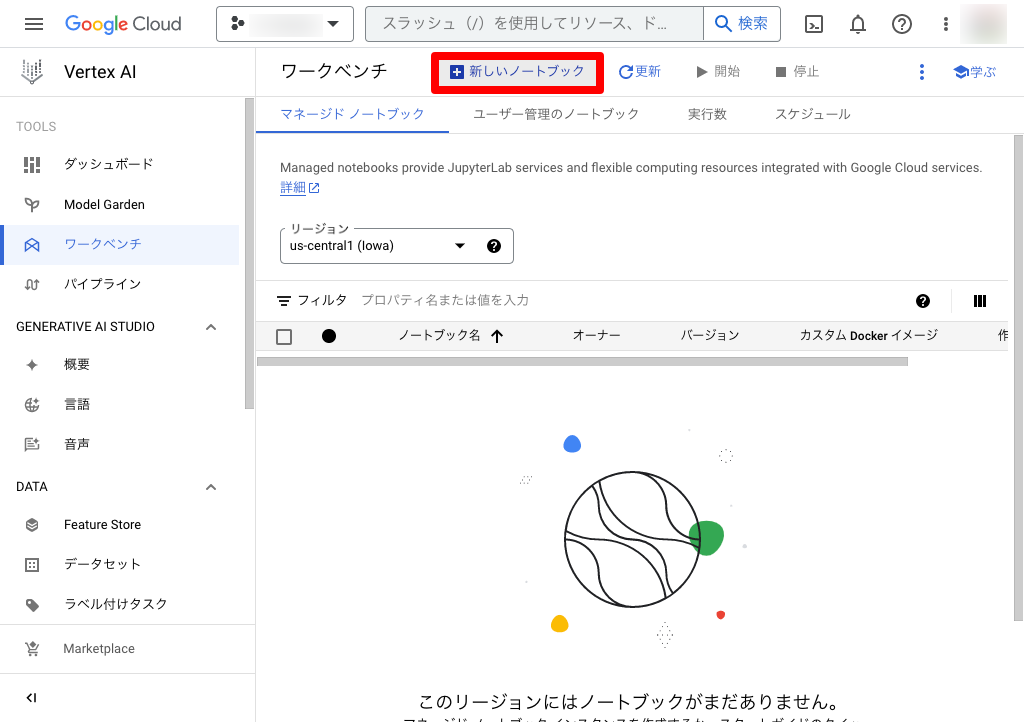Open the Workbench more options menu
The image size is (1024, 722).
(922, 72)
